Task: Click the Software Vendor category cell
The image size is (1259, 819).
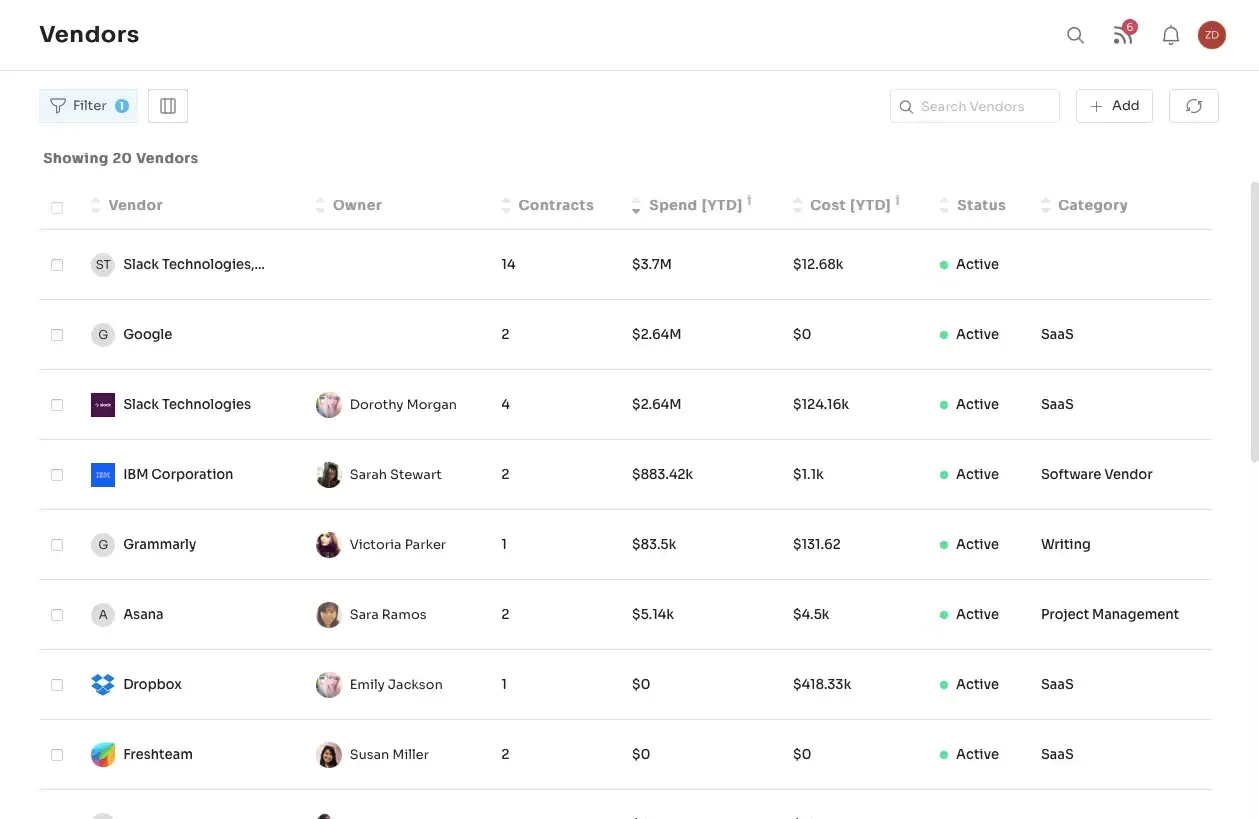Action: 1097,475
